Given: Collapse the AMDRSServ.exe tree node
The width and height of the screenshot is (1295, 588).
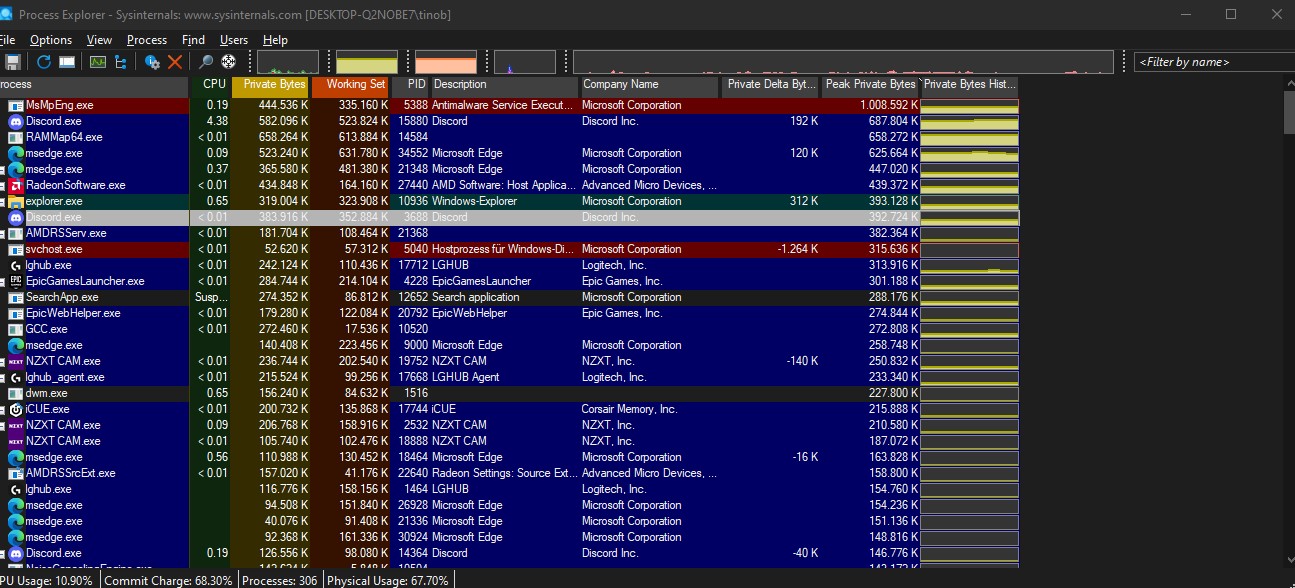Looking at the screenshot, I should [x=3, y=233].
